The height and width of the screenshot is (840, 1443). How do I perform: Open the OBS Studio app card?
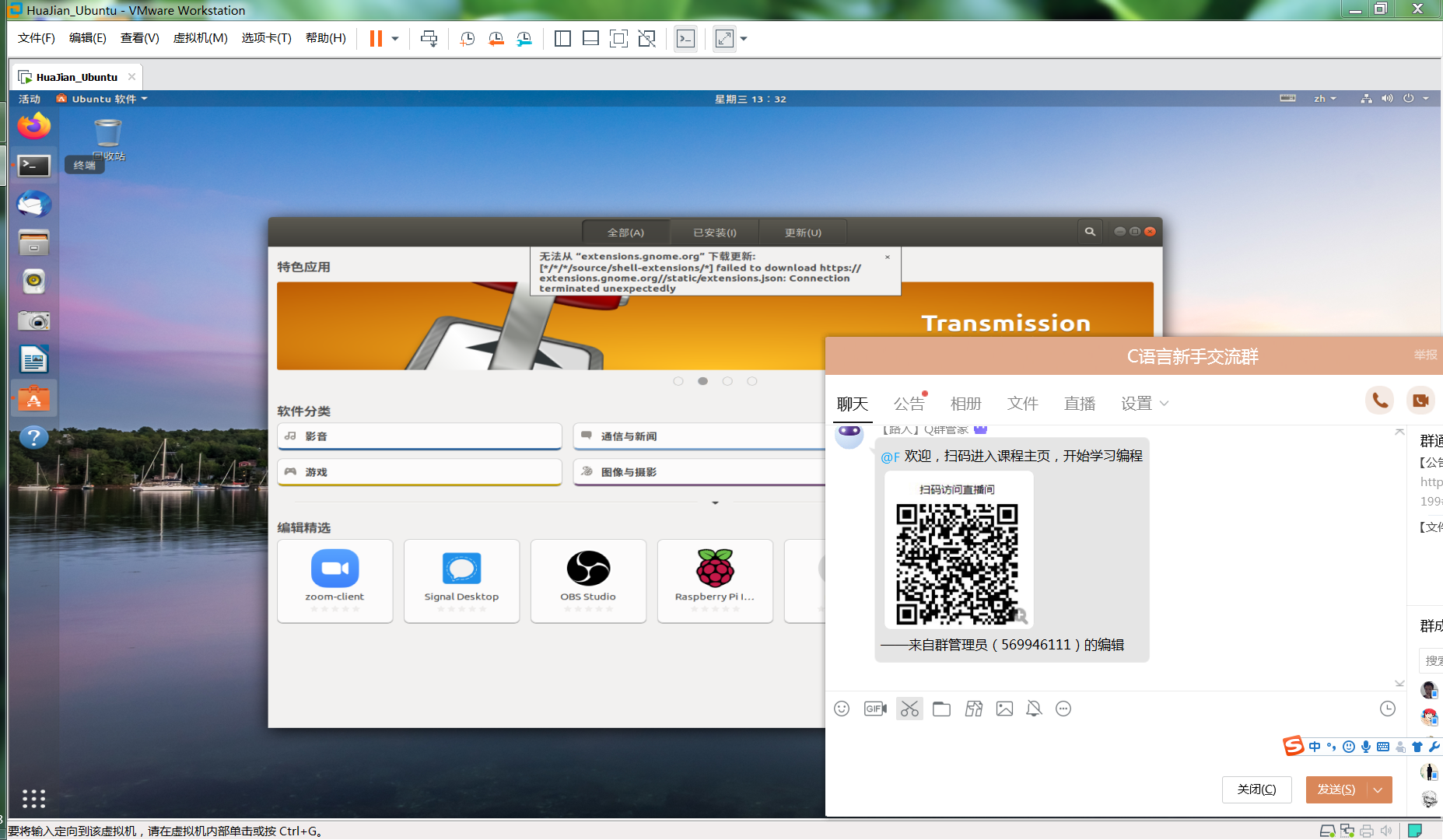tap(588, 581)
